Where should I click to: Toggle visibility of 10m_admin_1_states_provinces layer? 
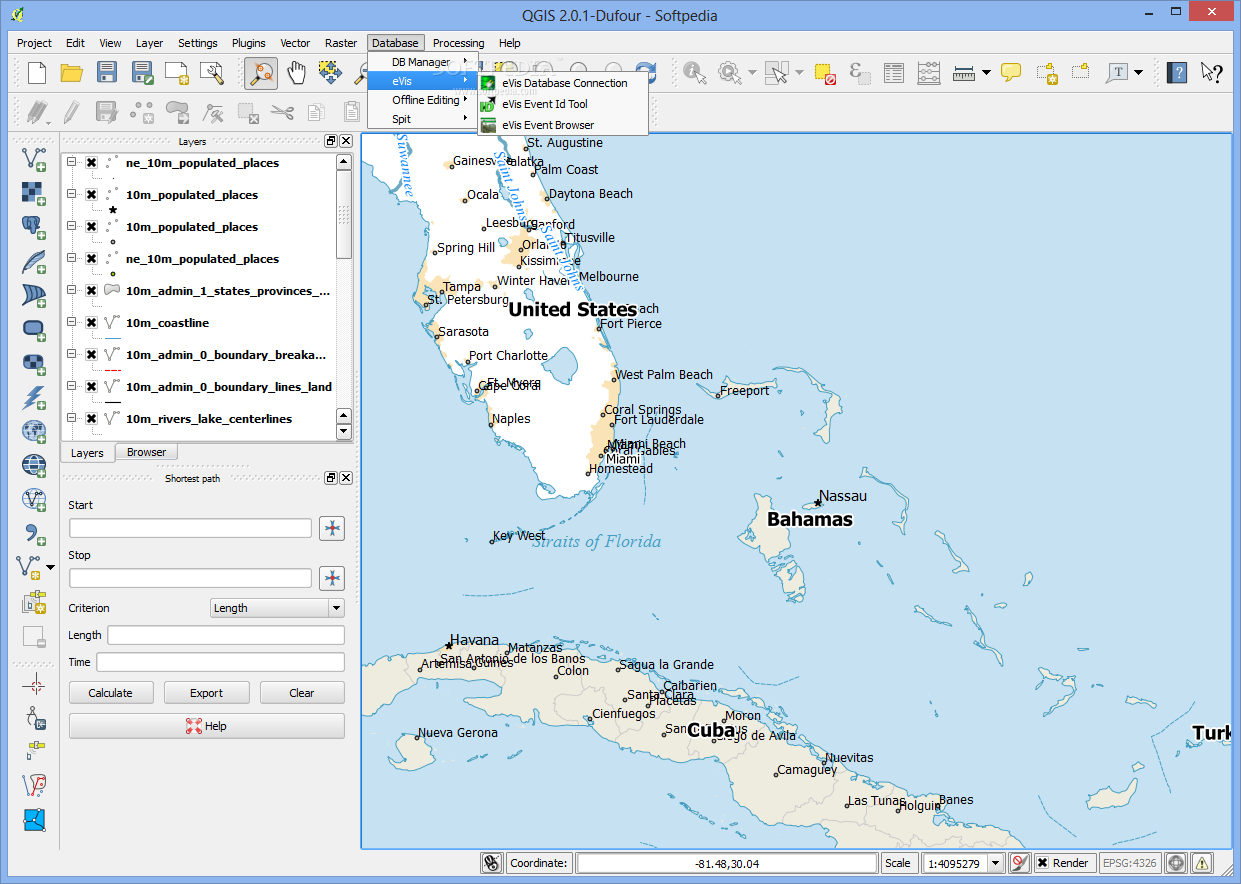pyautogui.click(x=91, y=291)
